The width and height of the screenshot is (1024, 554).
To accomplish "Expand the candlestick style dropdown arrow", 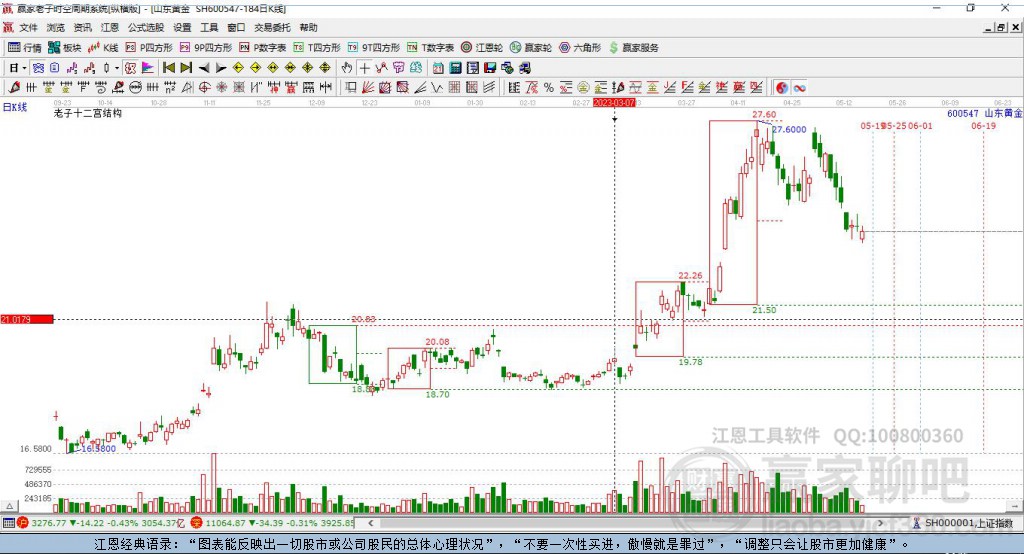I will (x=117, y=68).
